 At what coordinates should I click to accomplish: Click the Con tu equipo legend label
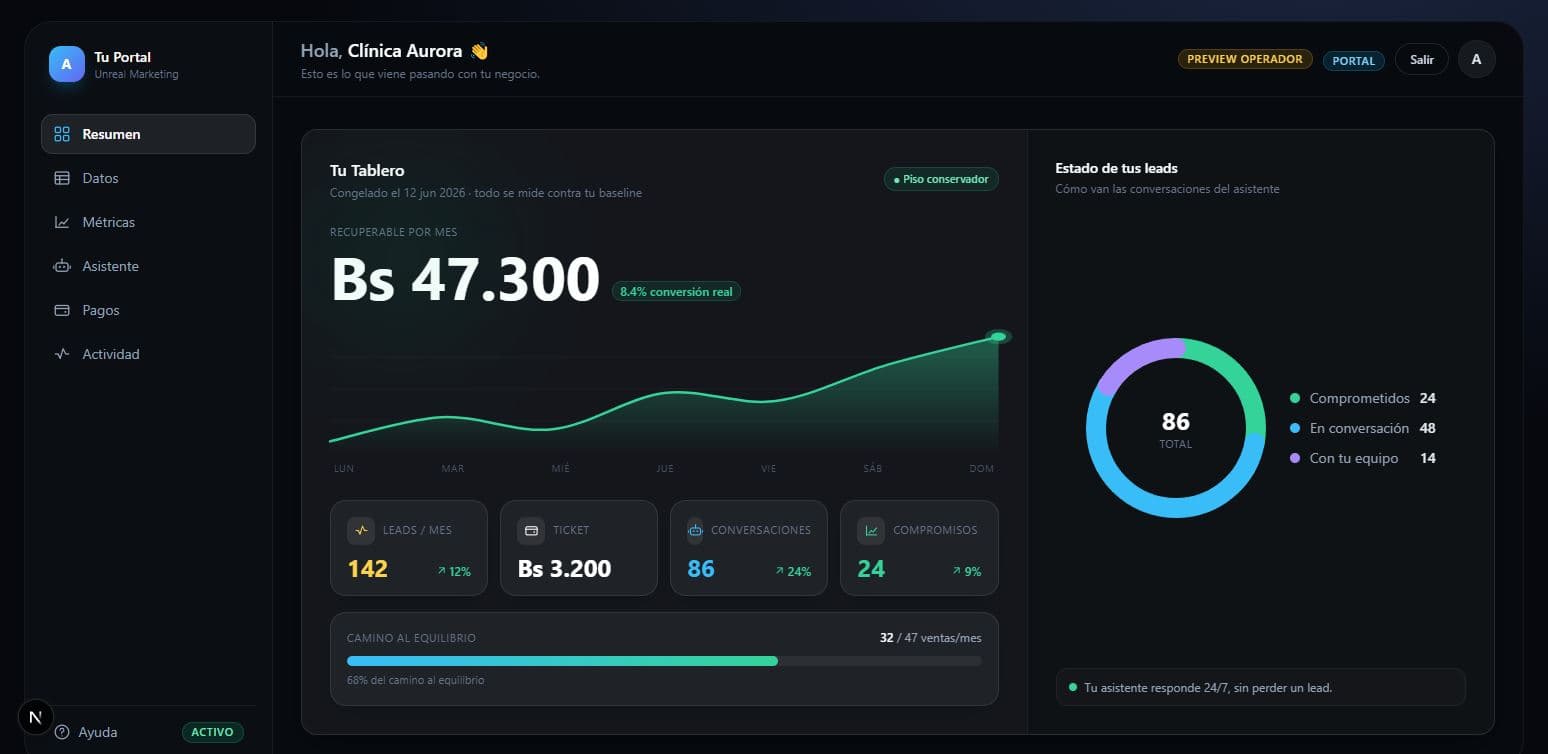[1354, 458]
